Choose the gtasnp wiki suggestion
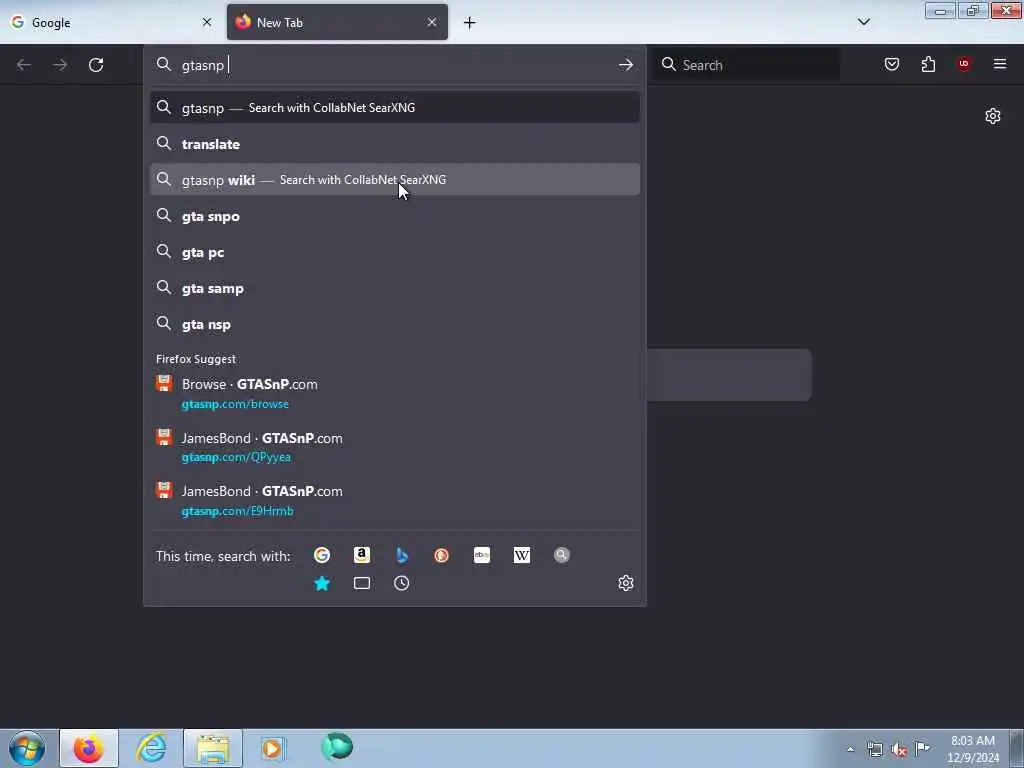1024x768 pixels. tap(394, 180)
